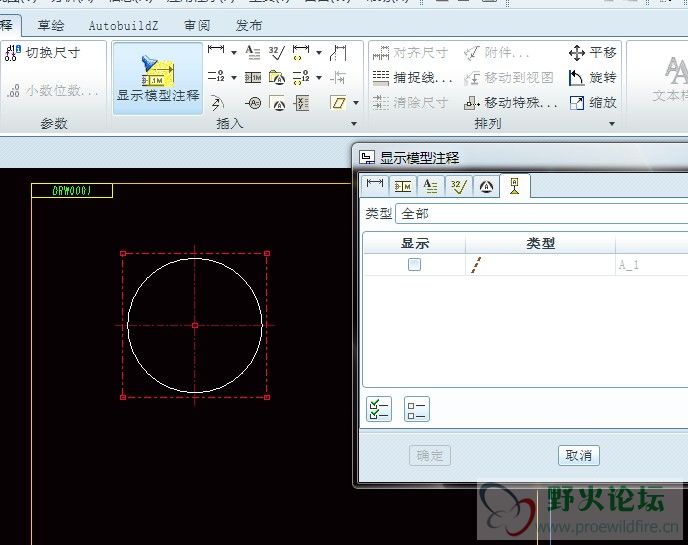
Task: Switch to the Review (审阅) ribbon tab
Action: (x=197, y=25)
